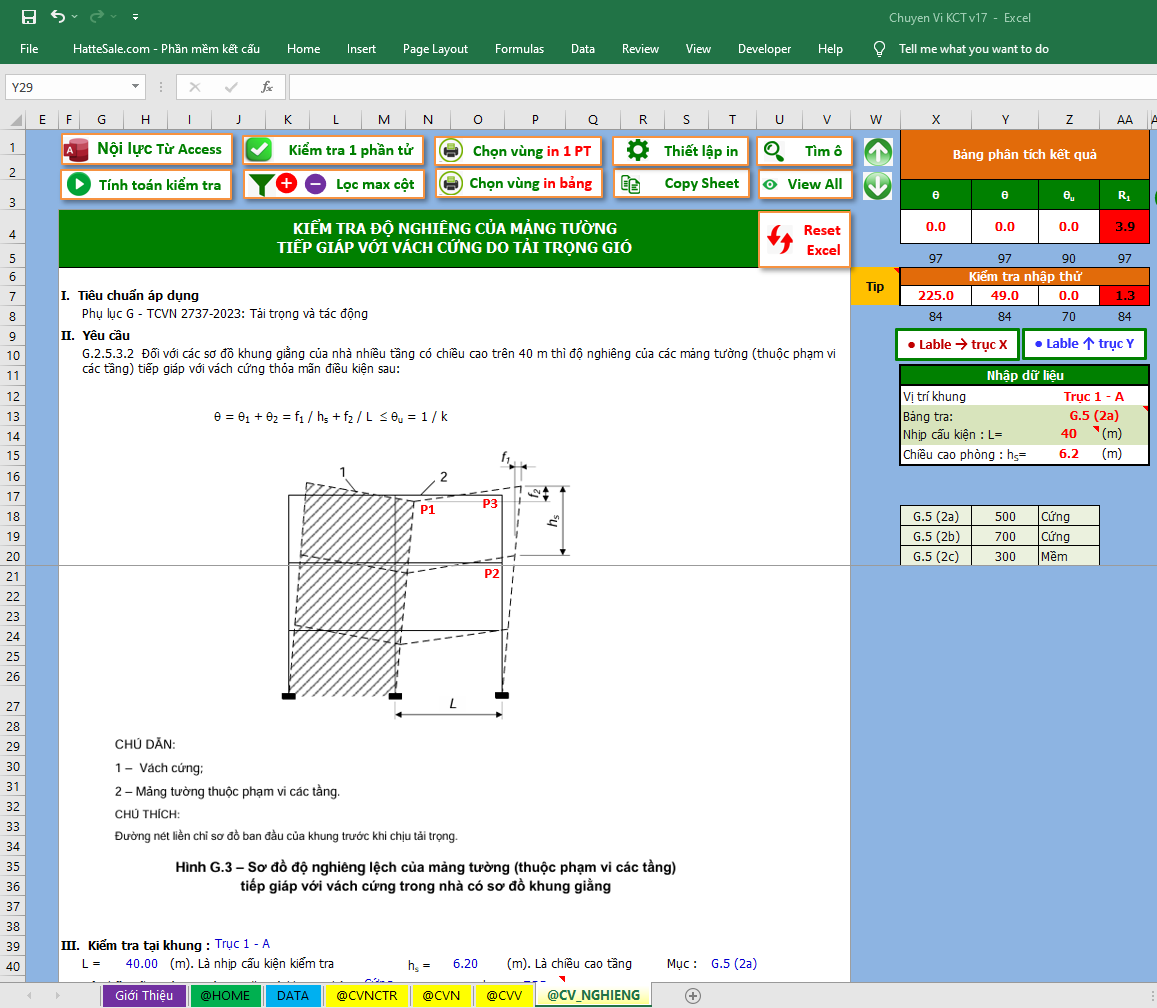
Task: Click the Insert Function fx icon
Action: [x=267, y=87]
